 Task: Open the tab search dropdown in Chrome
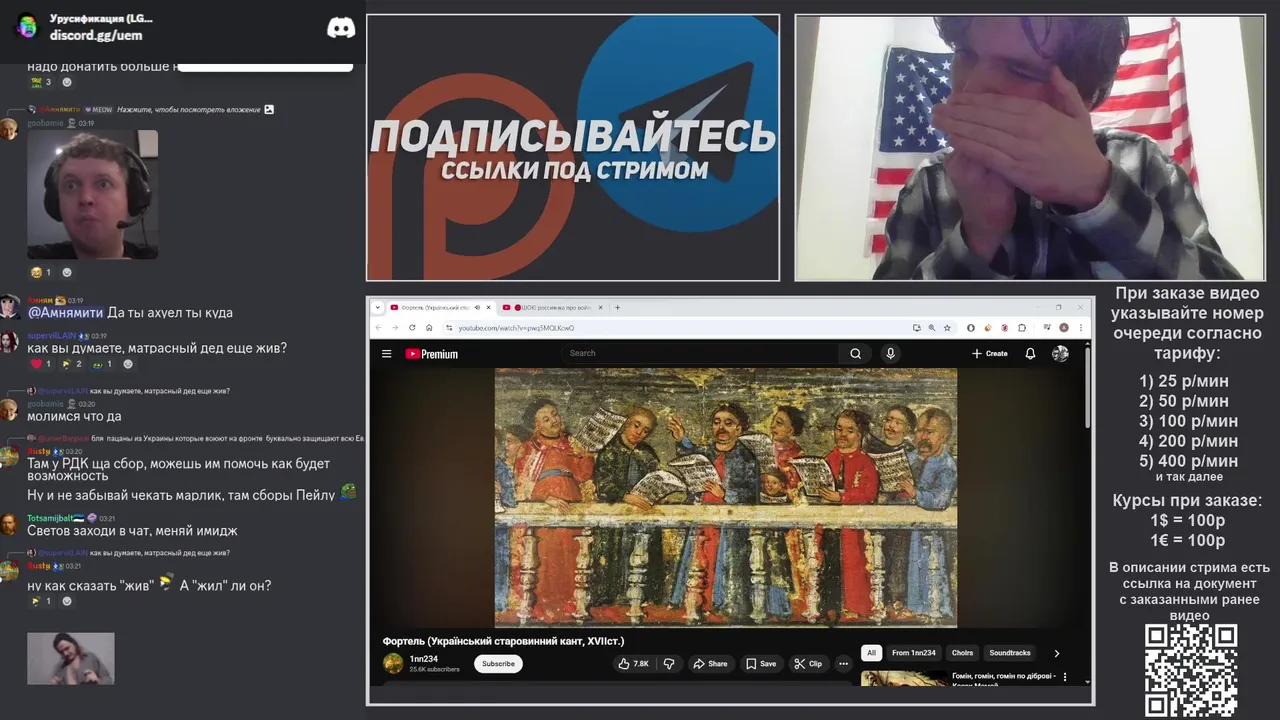[x=378, y=307]
